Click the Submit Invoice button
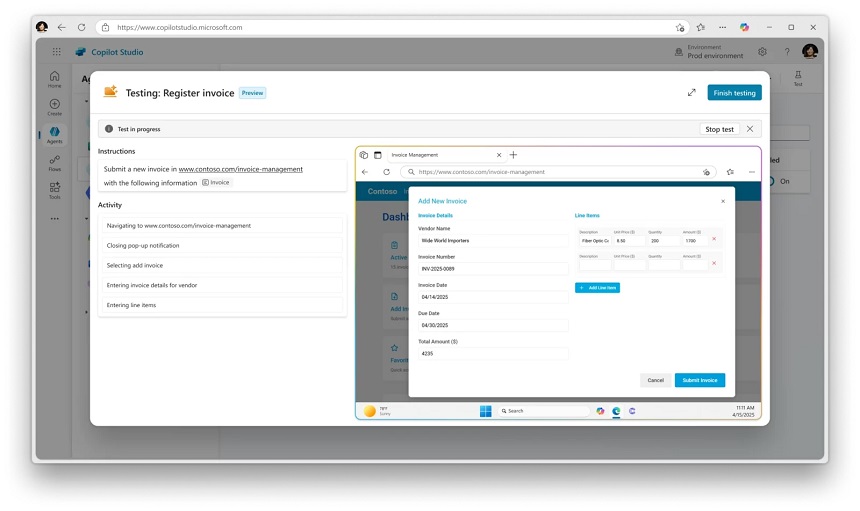 coord(699,380)
